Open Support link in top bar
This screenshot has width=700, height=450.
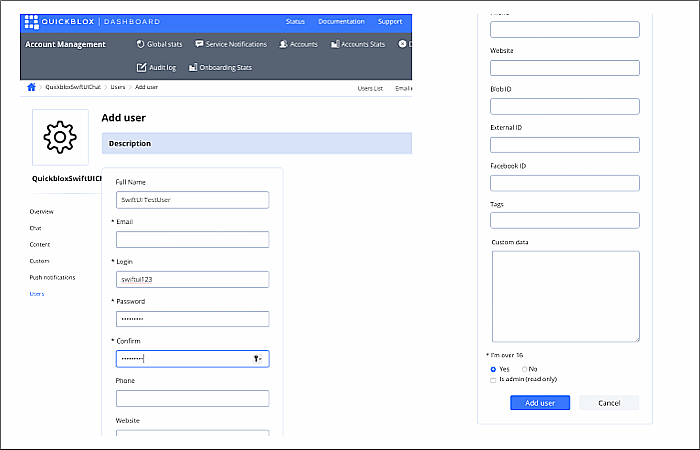click(390, 21)
